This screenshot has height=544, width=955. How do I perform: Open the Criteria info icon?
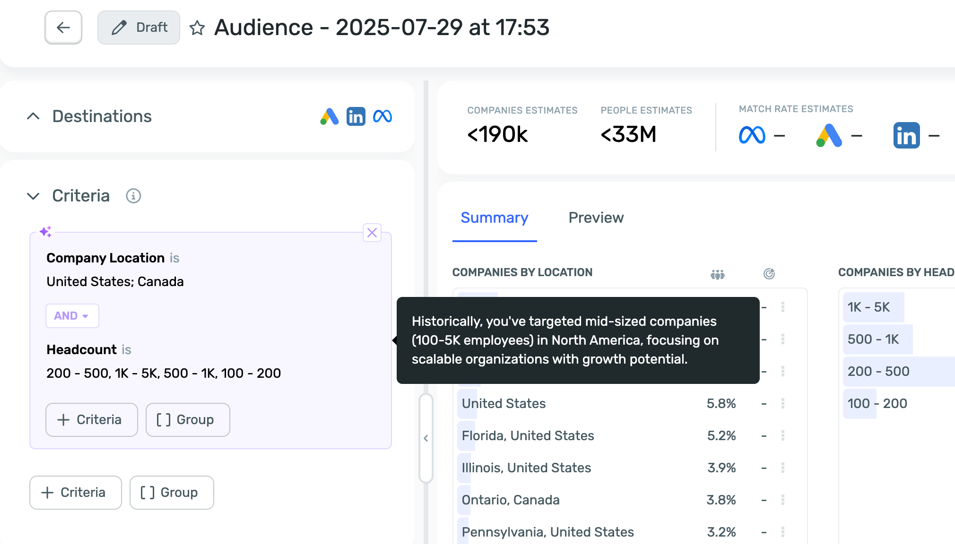coord(133,196)
